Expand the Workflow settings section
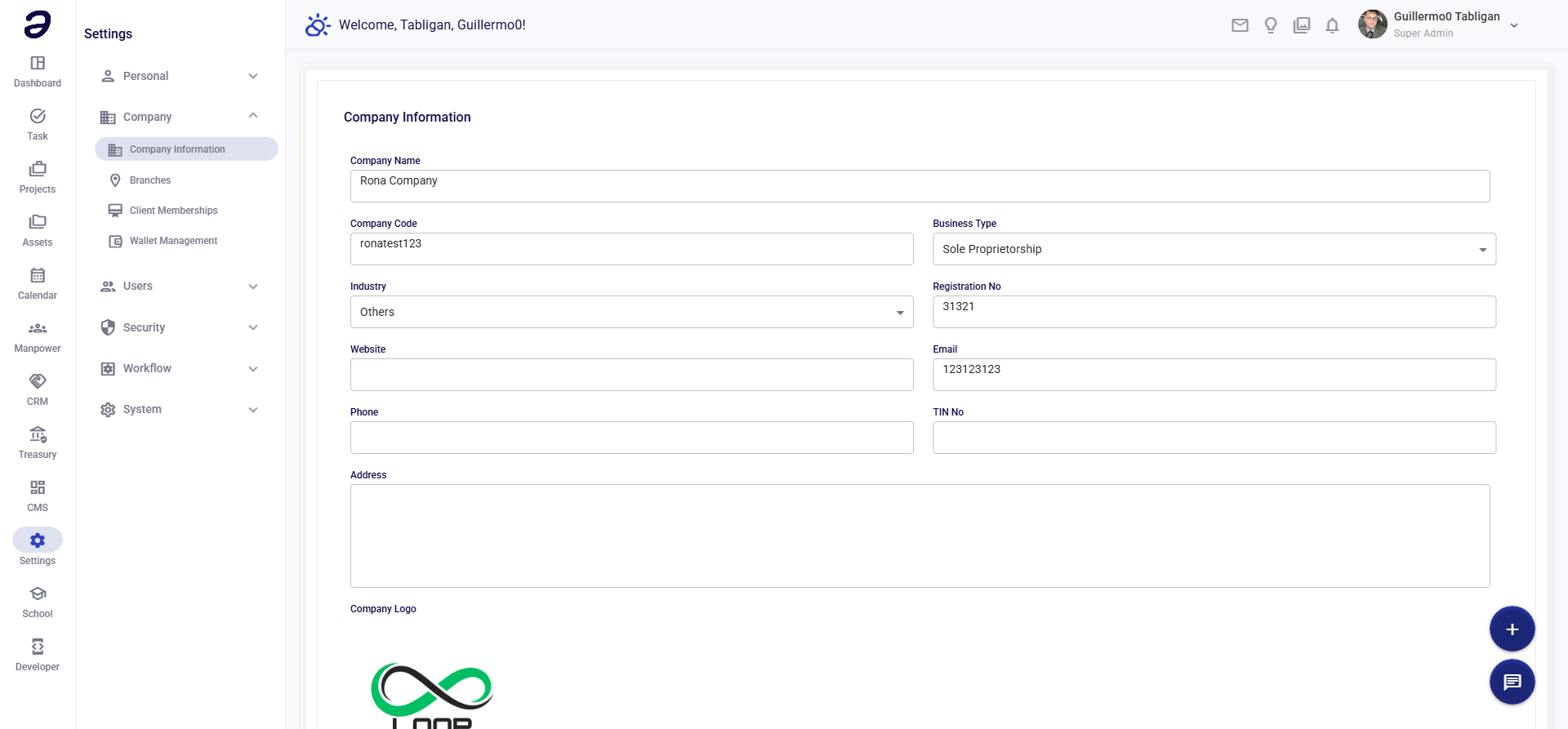 [180, 368]
